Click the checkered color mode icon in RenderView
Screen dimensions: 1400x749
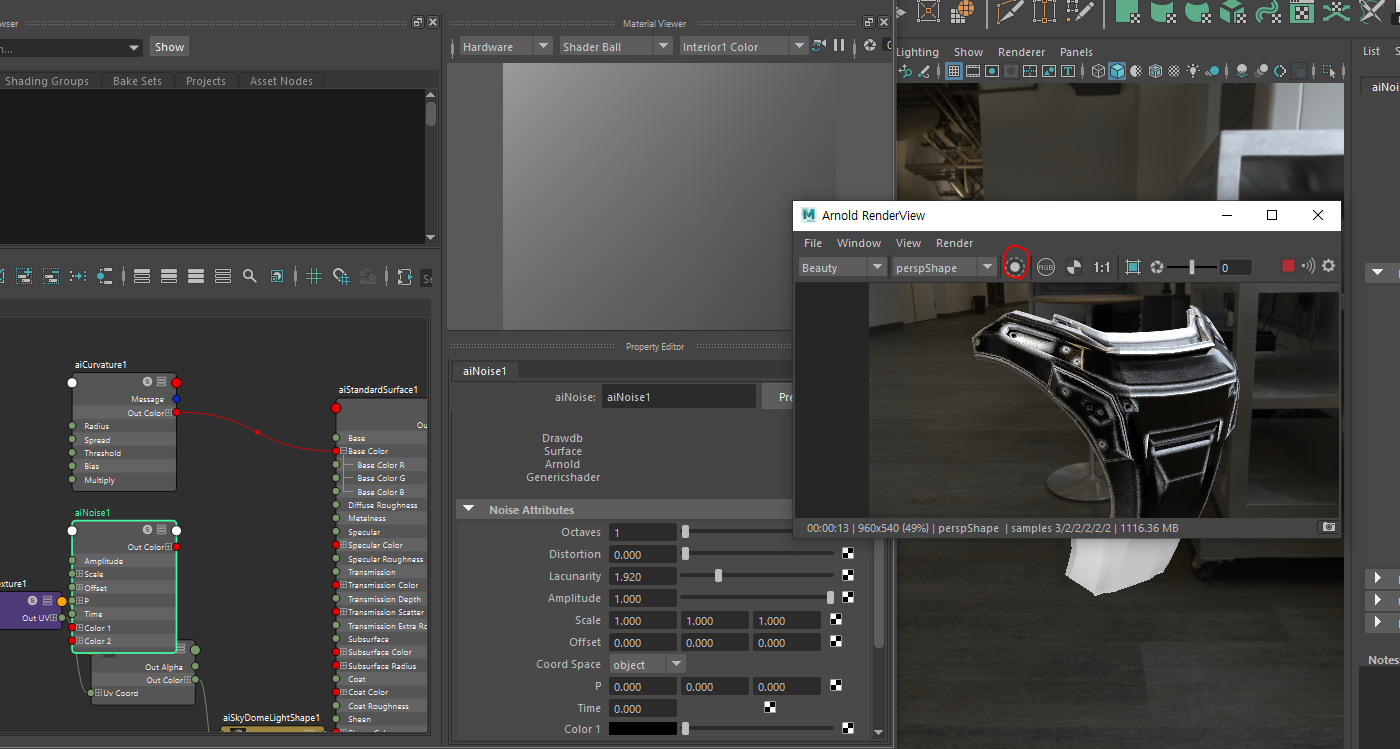click(x=1074, y=267)
